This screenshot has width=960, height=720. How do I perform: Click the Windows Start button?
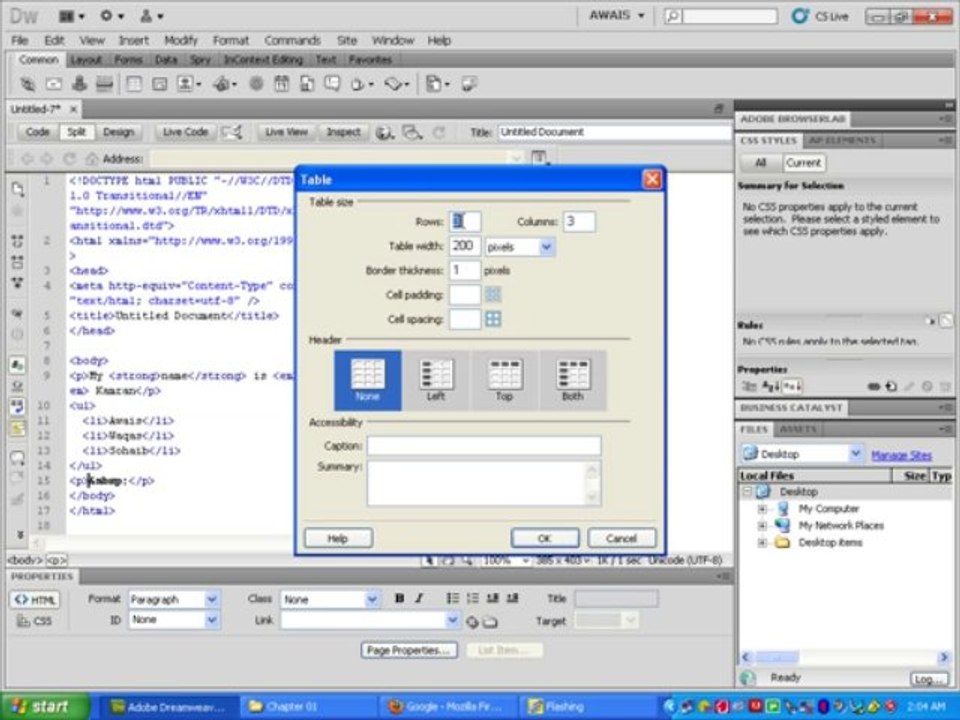(x=44, y=707)
